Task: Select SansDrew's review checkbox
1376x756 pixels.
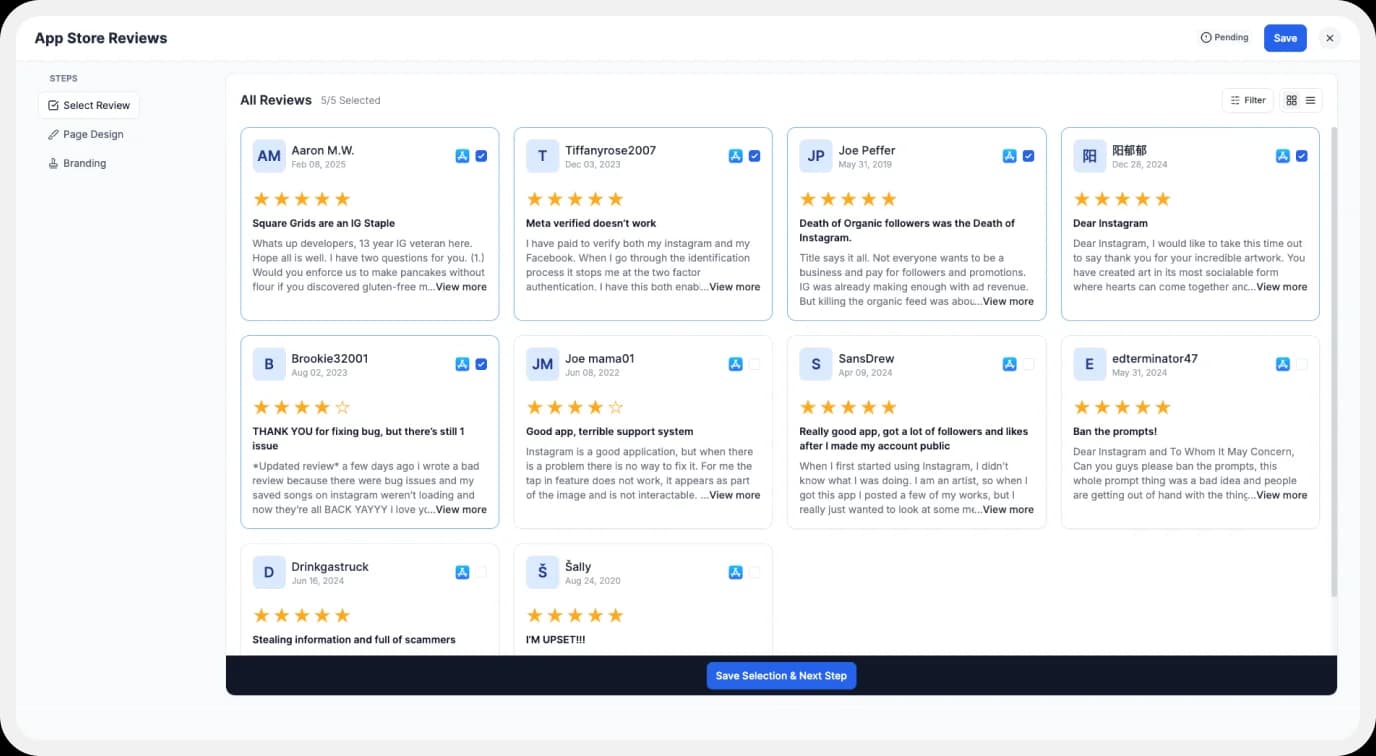Action: coord(1028,364)
